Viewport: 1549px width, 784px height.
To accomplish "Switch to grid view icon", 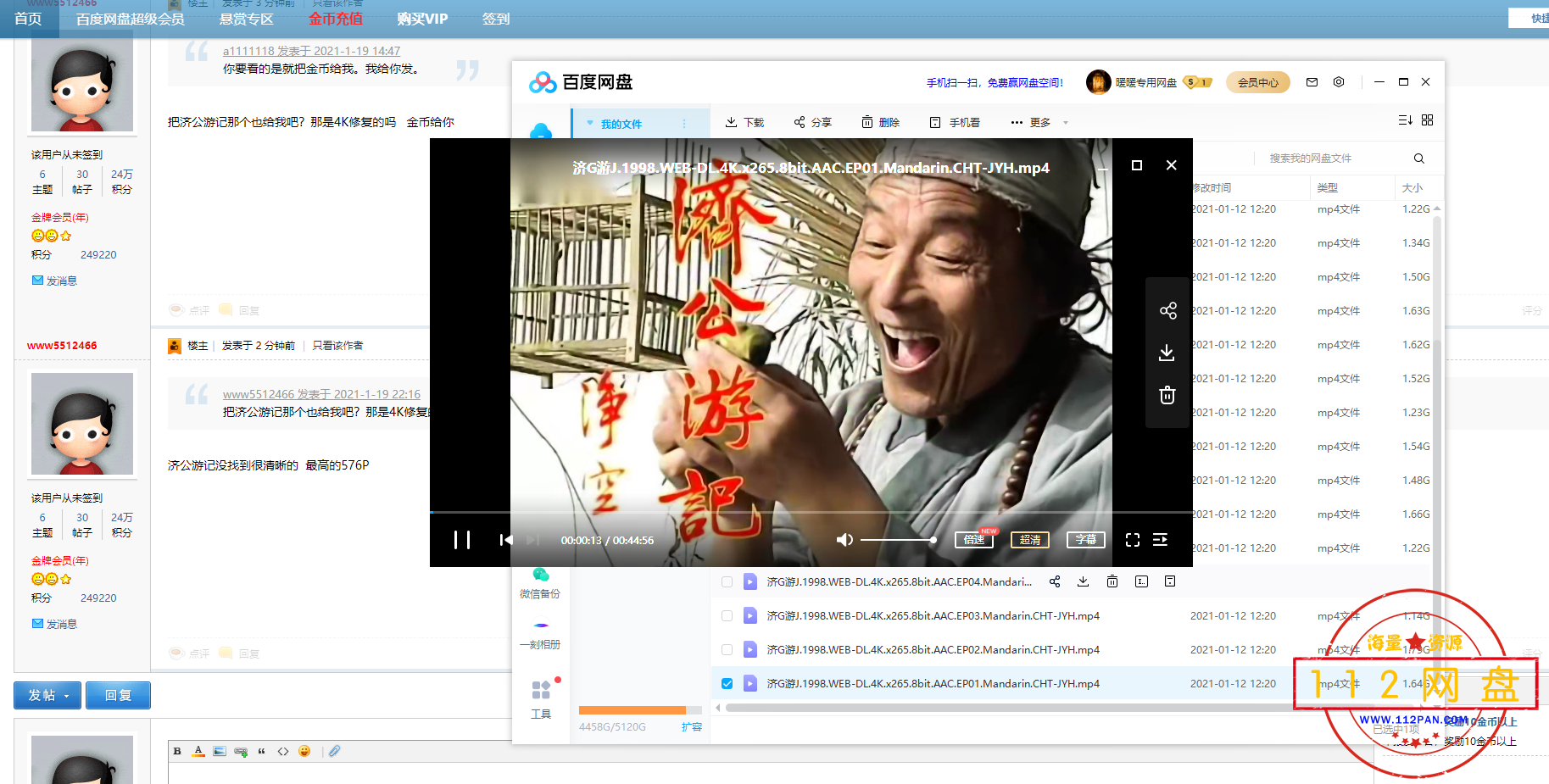I will [1428, 120].
